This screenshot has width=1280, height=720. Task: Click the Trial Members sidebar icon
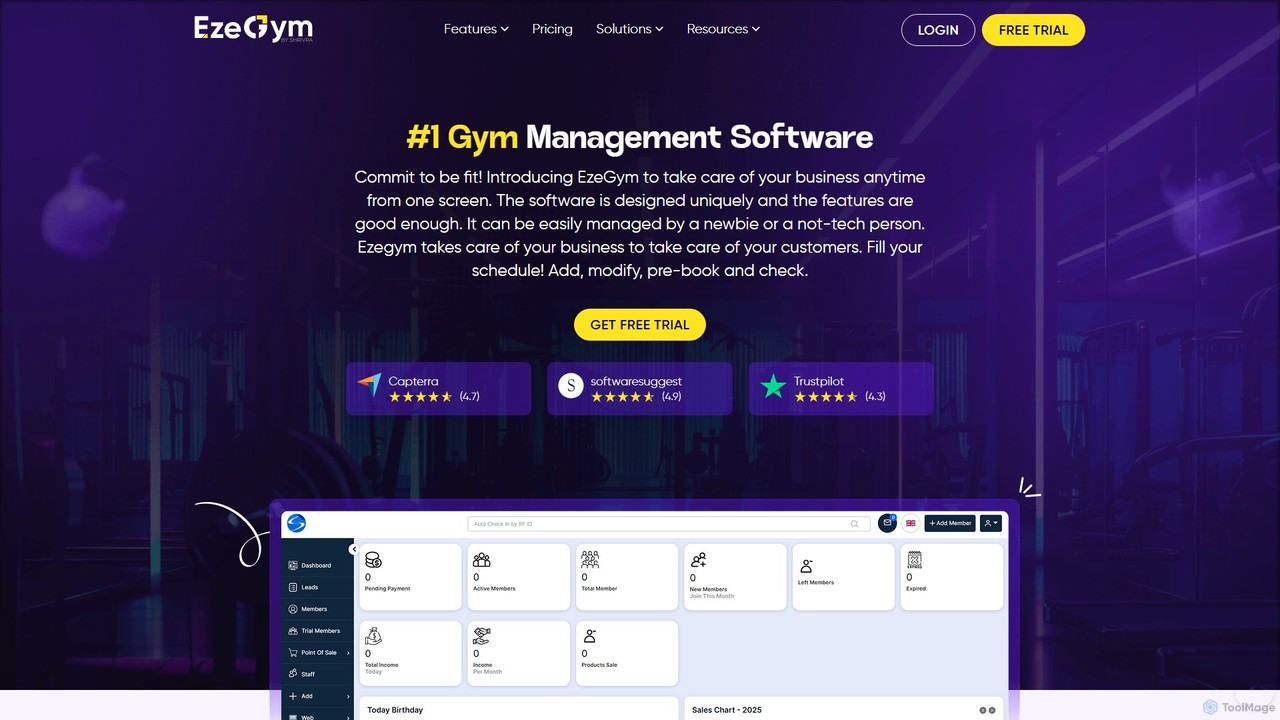coord(293,631)
